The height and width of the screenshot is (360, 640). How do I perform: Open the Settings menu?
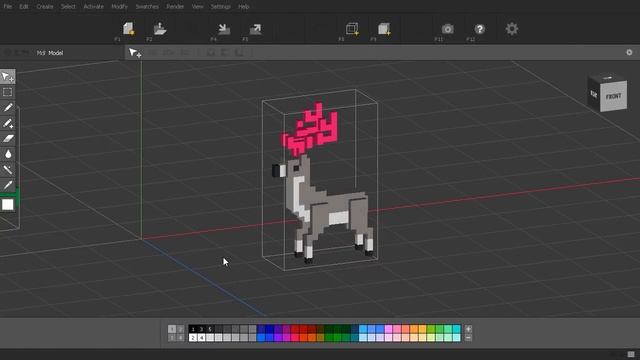221,7
